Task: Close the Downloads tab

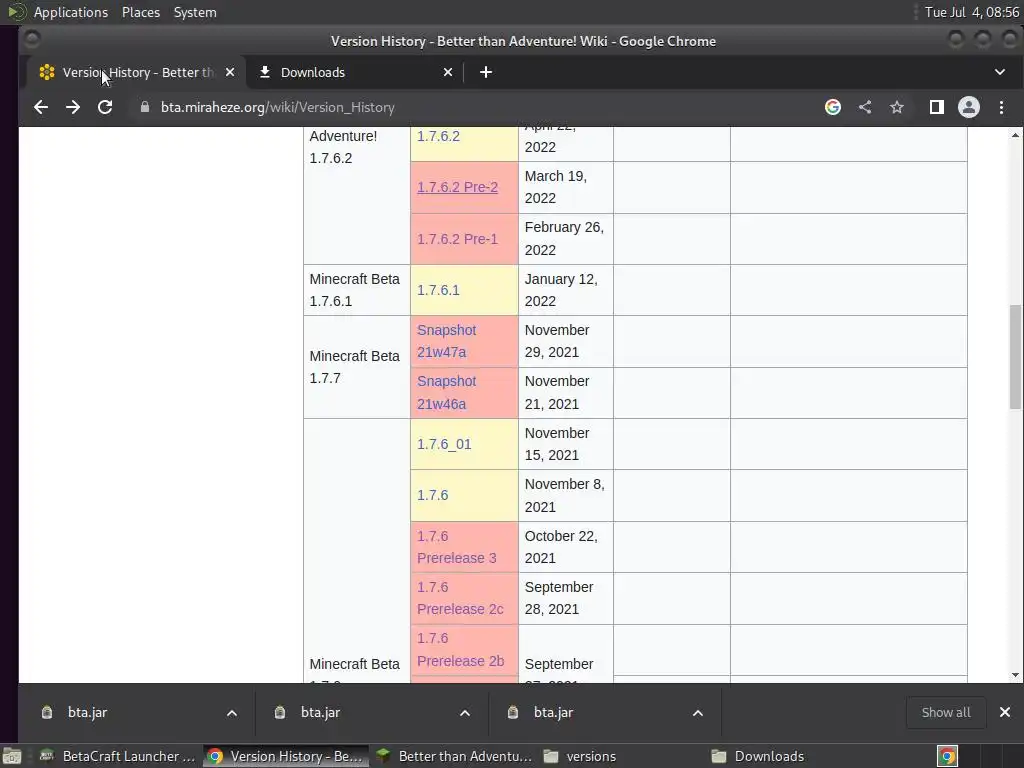Action: pos(447,72)
